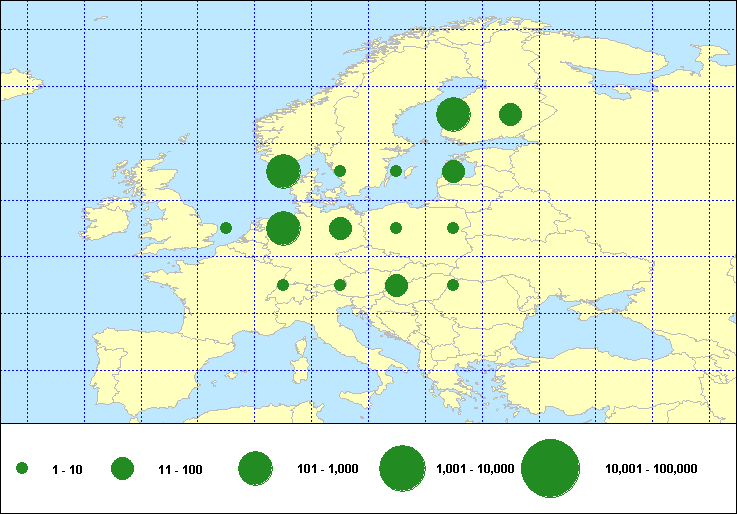Select the medium green circle over Hungary
The width and height of the screenshot is (737, 514).
[x=396, y=286]
